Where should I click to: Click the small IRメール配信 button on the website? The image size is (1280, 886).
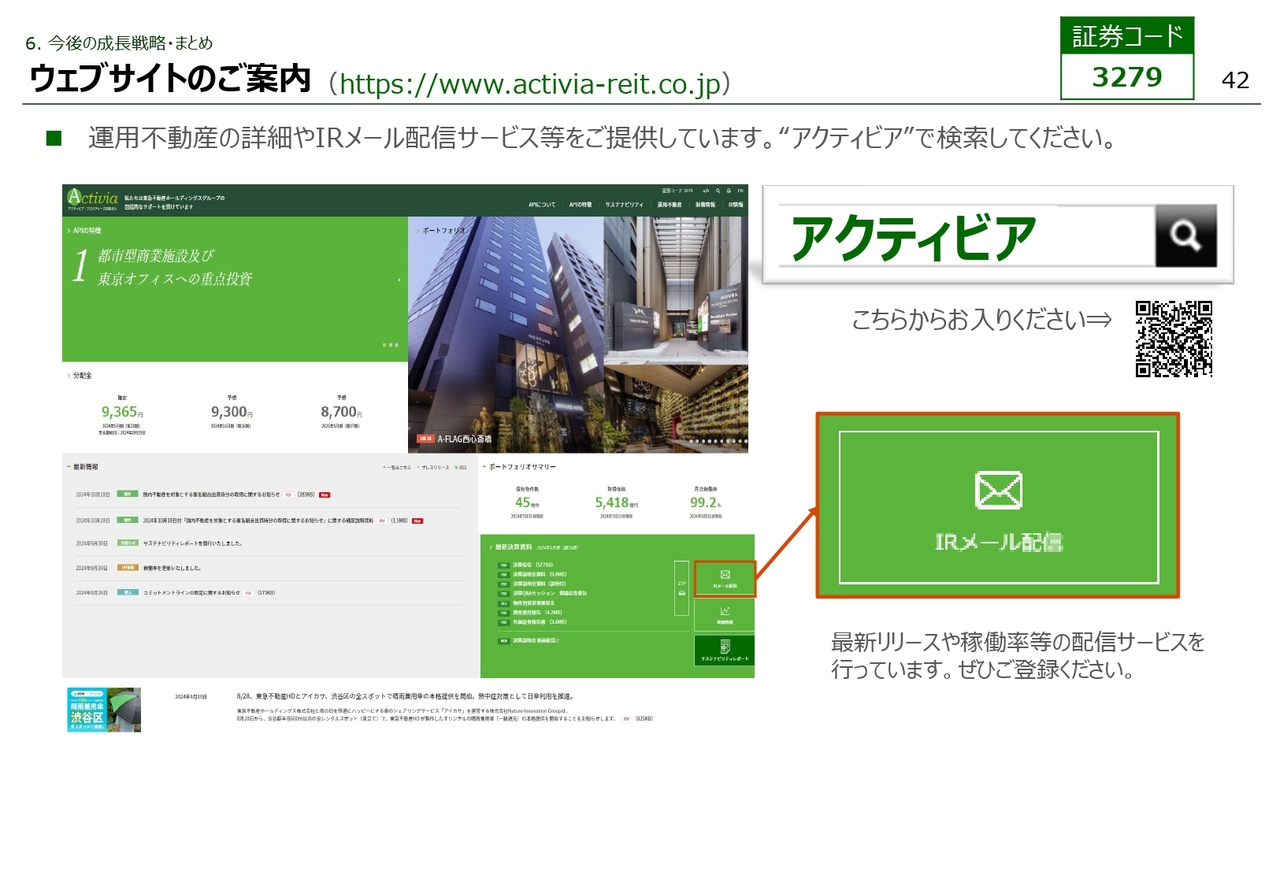tap(725, 579)
